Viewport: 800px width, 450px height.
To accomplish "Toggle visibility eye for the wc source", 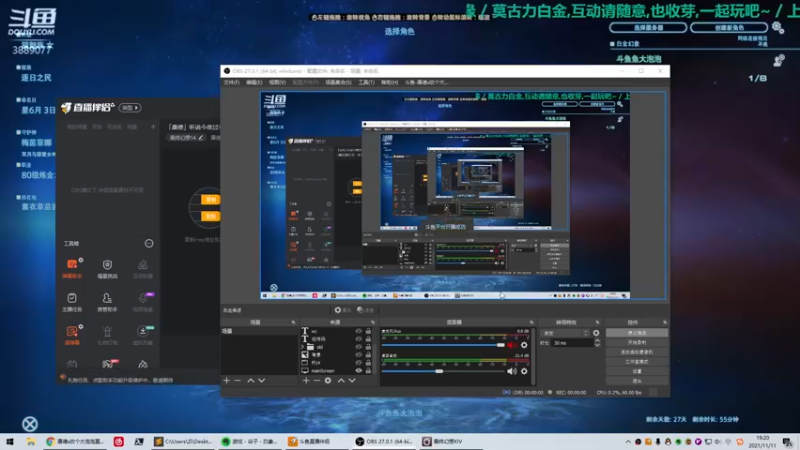I will 359,331.
